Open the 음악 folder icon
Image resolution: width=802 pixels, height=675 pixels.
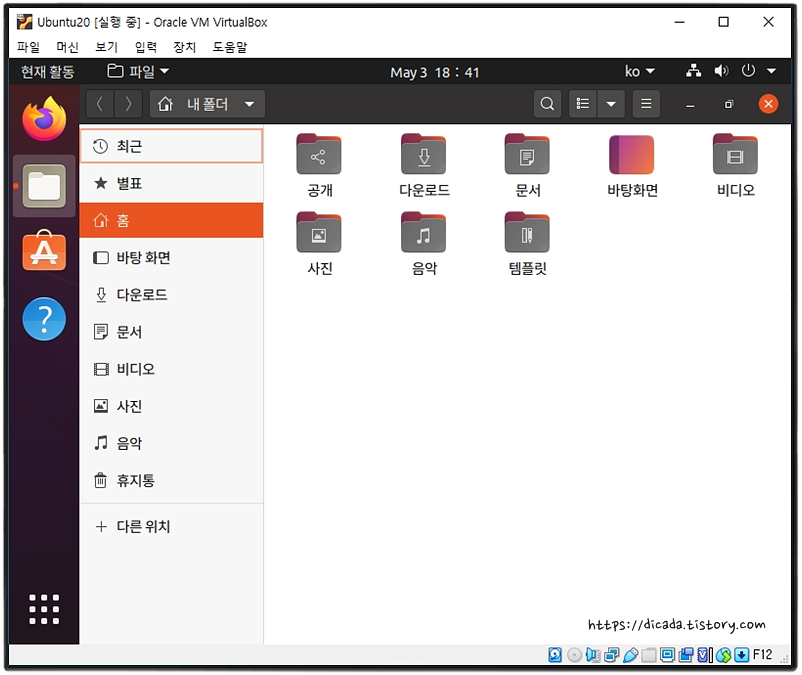[x=424, y=233]
